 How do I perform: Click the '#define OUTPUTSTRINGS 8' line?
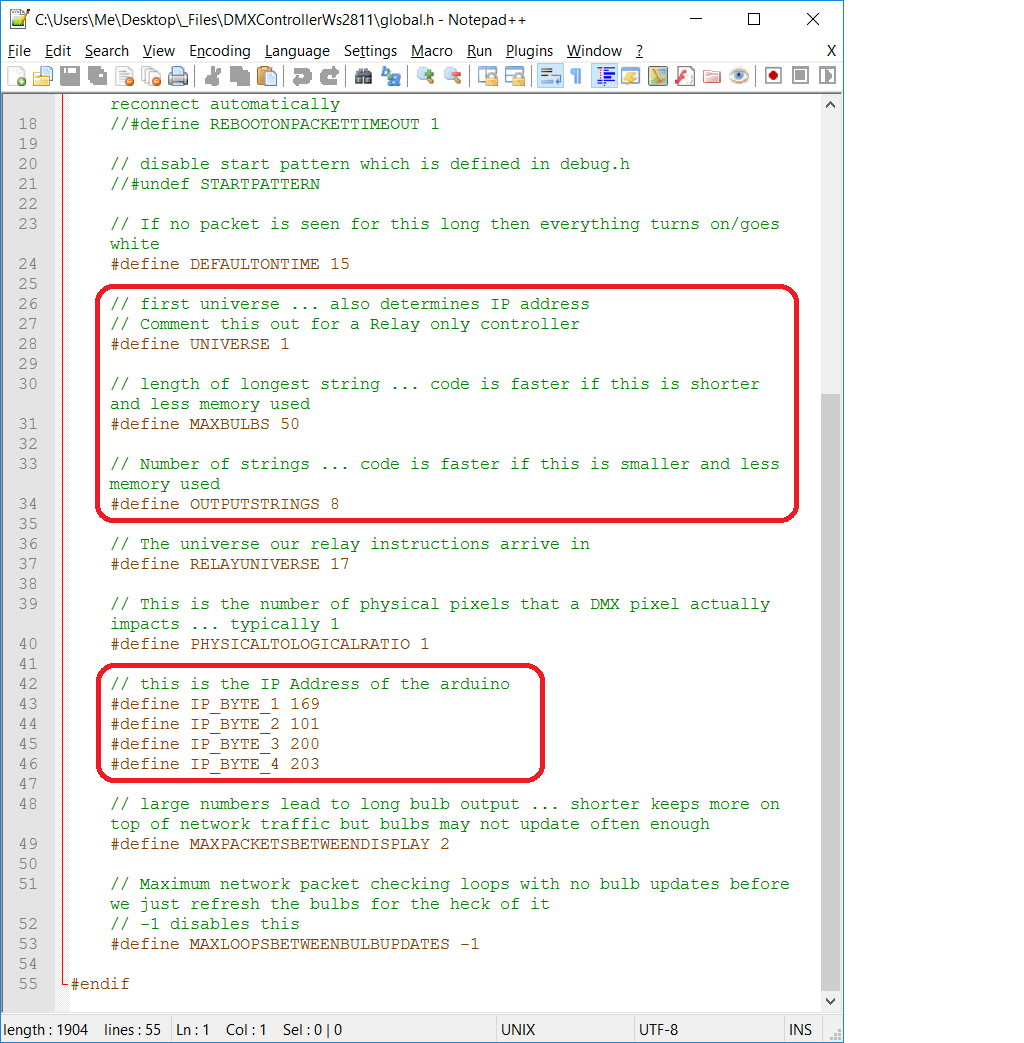pyautogui.click(x=225, y=504)
